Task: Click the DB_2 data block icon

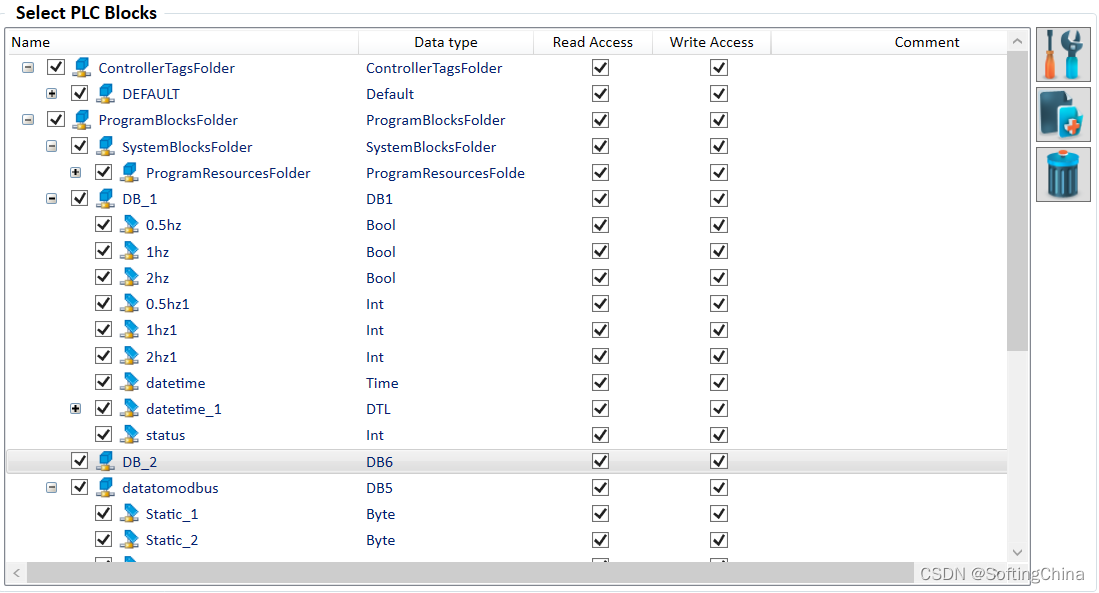Action: (x=106, y=461)
